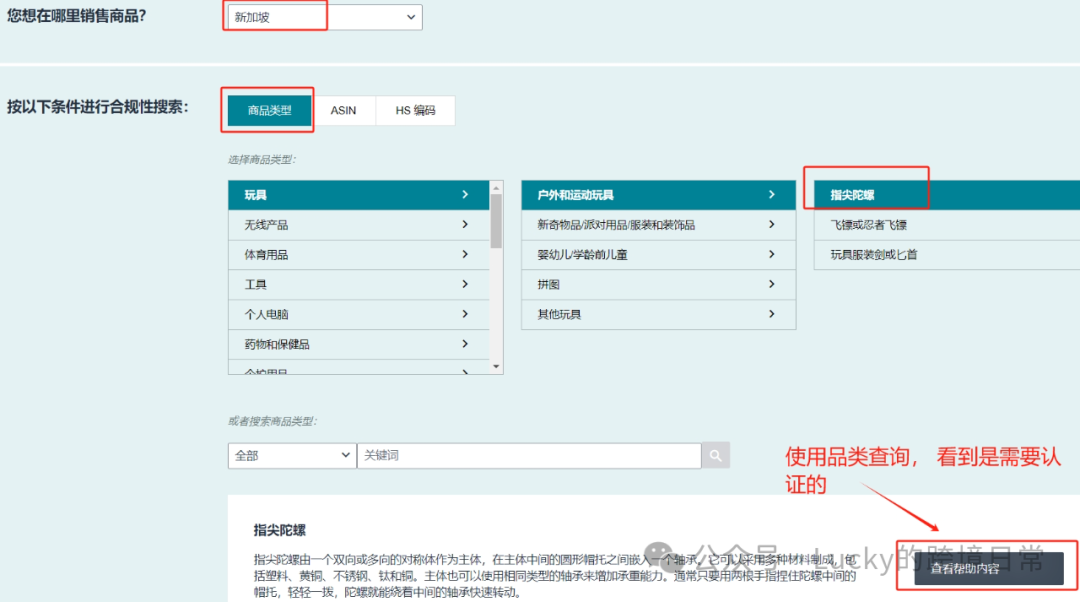Expand the 无线产品 category
Screen dimensions: 1080x602
pos(358,225)
